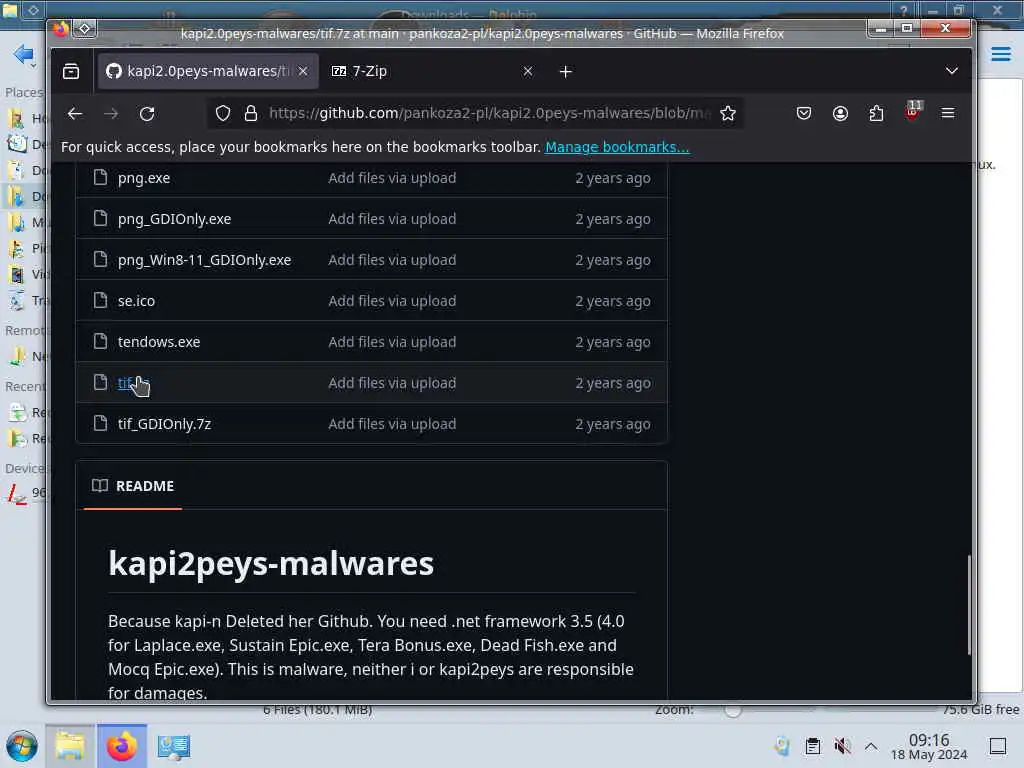Open file manager from taskbar
The height and width of the screenshot is (768, 1024).
[70, 746]
